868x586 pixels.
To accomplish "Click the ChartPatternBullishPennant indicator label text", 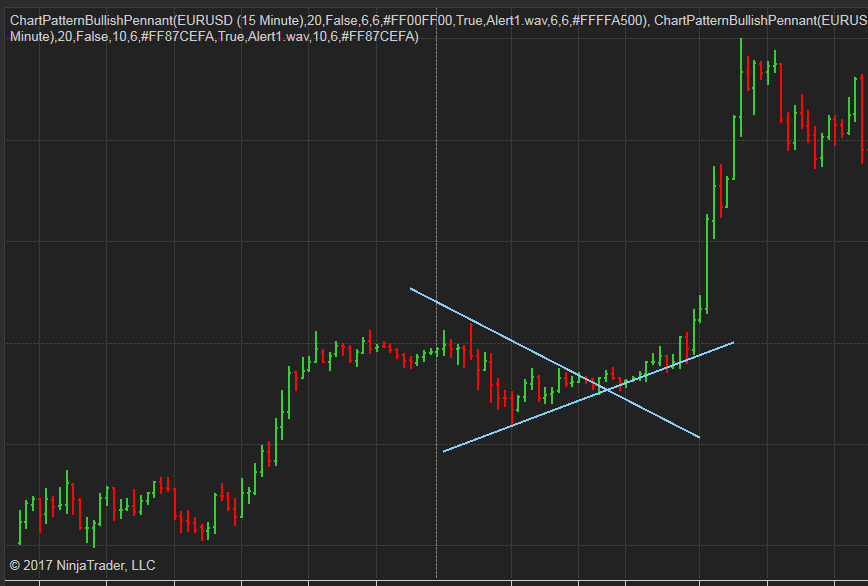I will click(438, 28).
